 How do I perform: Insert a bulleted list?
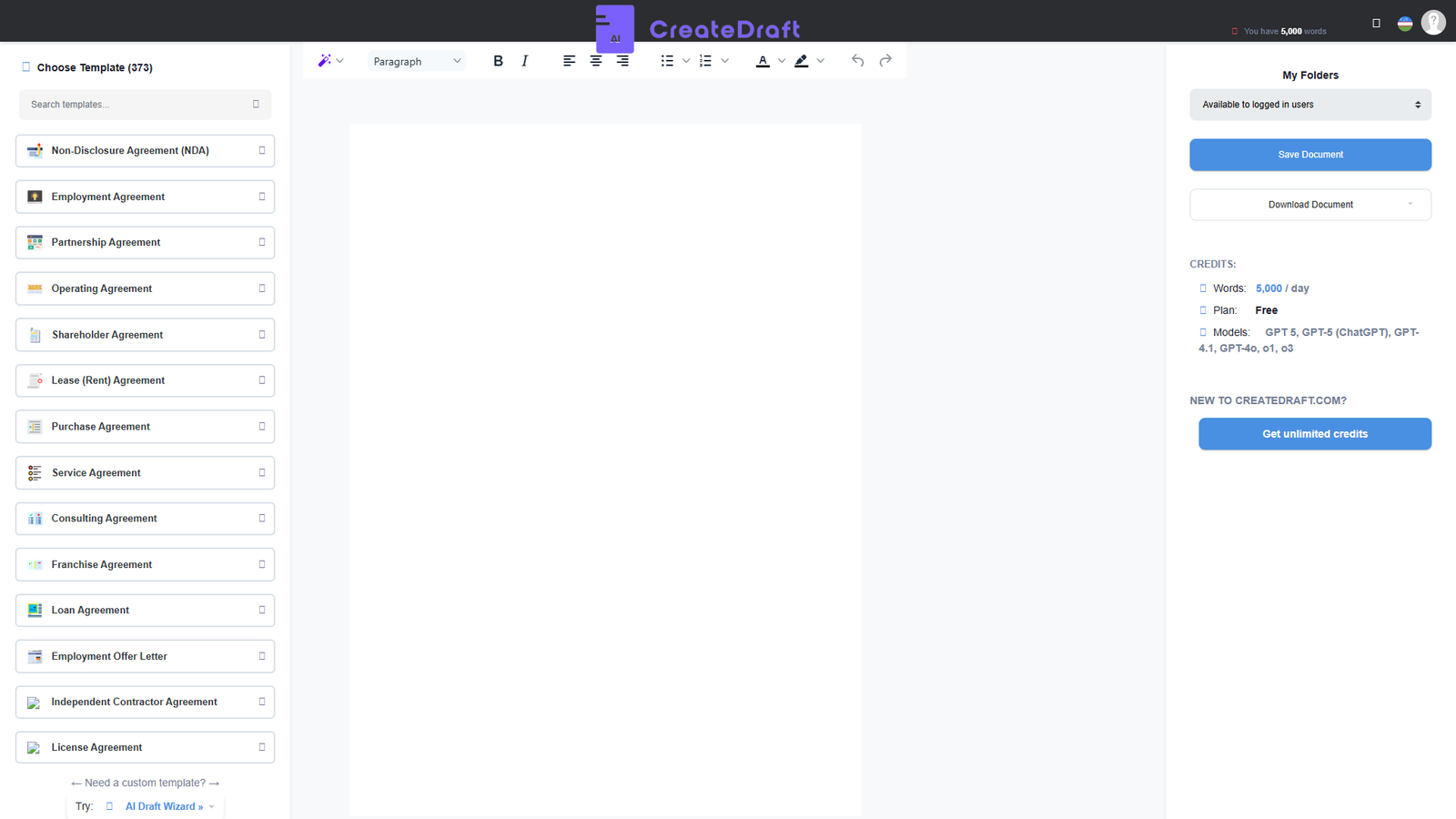point(667,61)
